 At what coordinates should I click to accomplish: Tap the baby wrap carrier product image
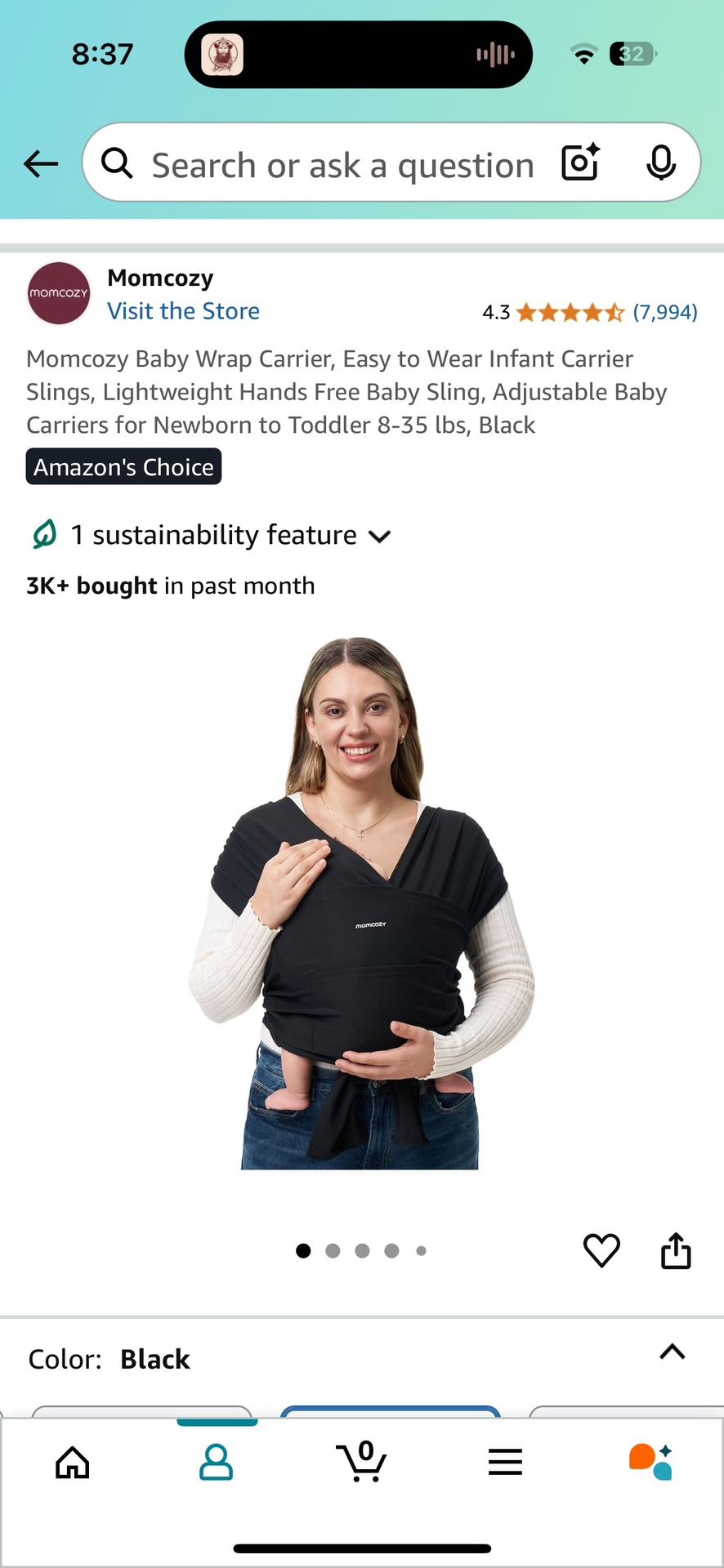click(361, 903)
